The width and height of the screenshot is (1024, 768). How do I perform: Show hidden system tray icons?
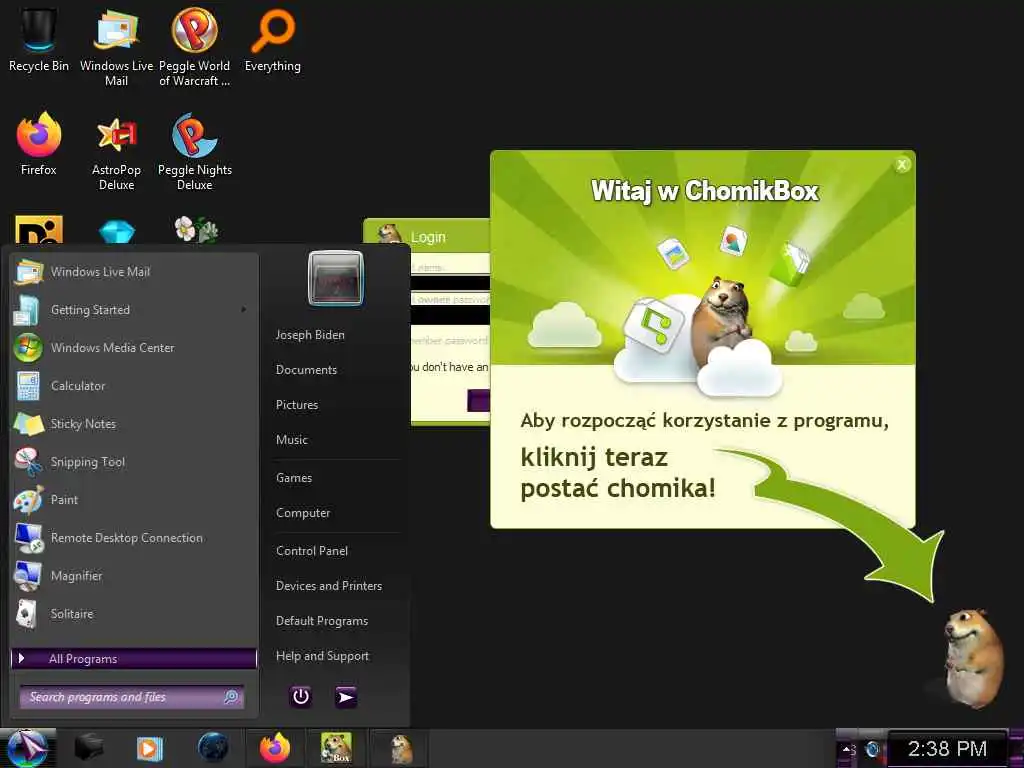pos(848,750)
